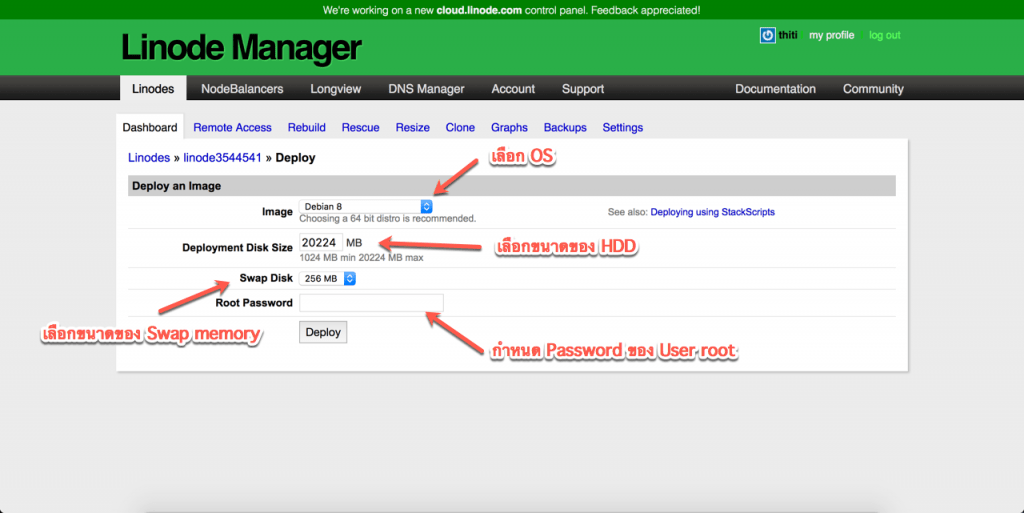Open NodeBalancers in main navigation
This screenshot has height=513, width=1024.
click(242, 89)
